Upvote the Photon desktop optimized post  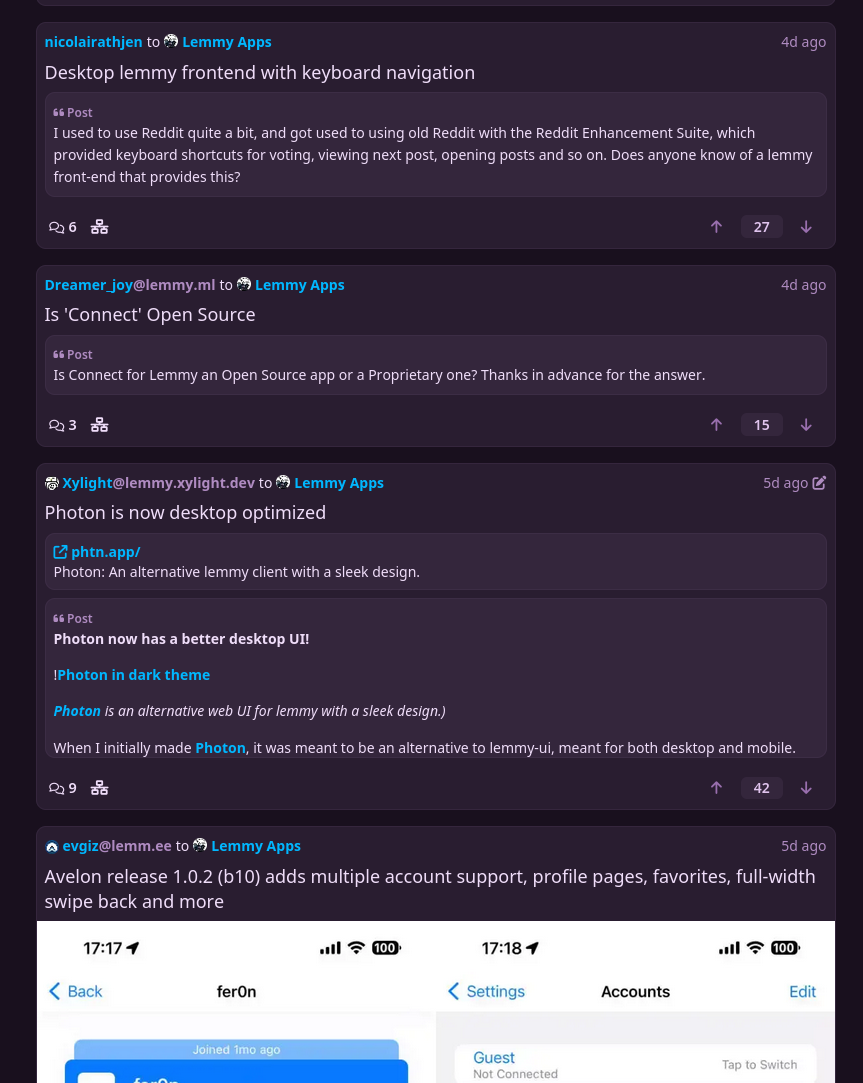tap(717, 787)
